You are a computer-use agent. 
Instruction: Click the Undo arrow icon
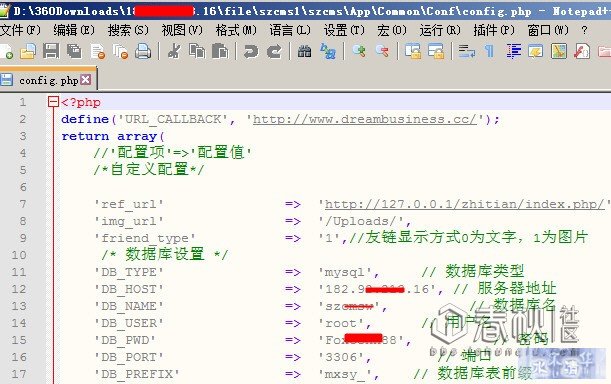click(x=251, y=51)
